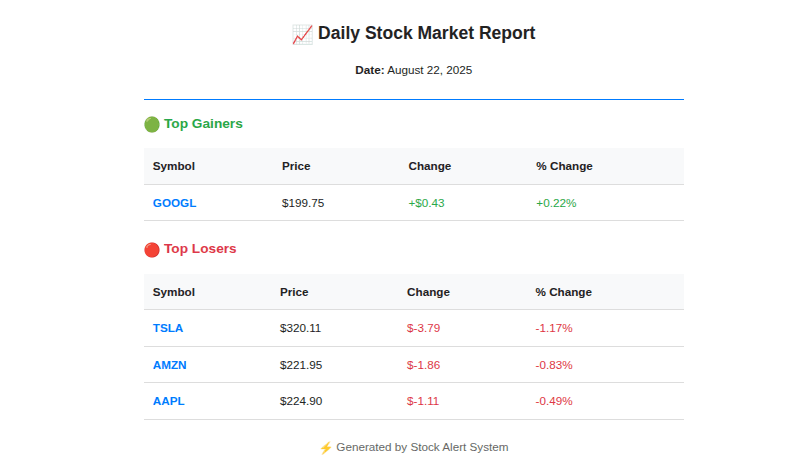Click the % Change header in Top Gainers table
800x472 pixels.
[x=564, y=166]
